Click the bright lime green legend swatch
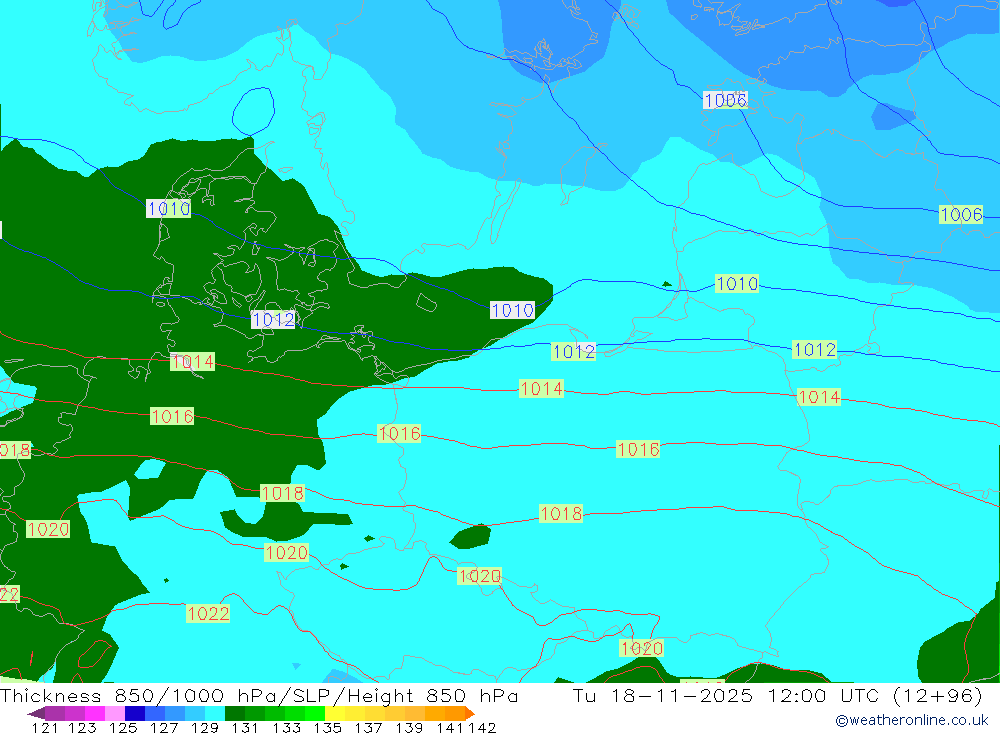Image resolution: width=1000 pixels, height=733 pixels. [315, 713]
